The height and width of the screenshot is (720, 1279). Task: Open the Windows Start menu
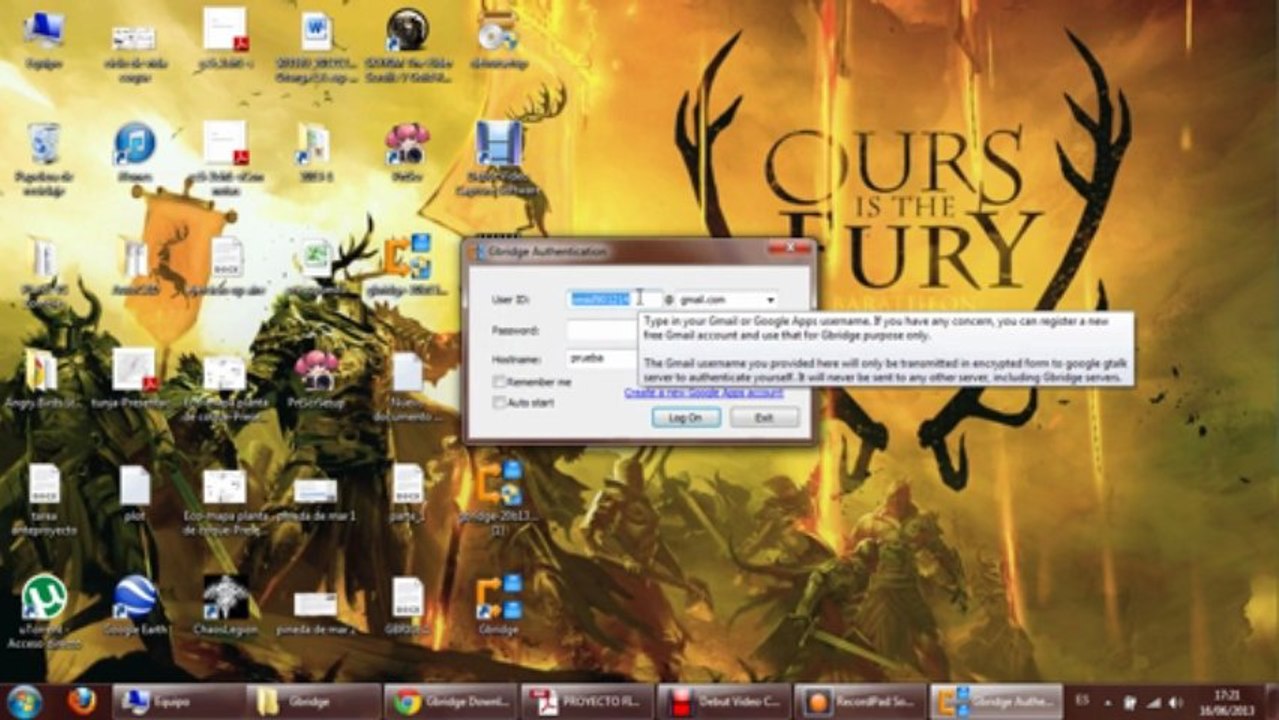(24, 701)
